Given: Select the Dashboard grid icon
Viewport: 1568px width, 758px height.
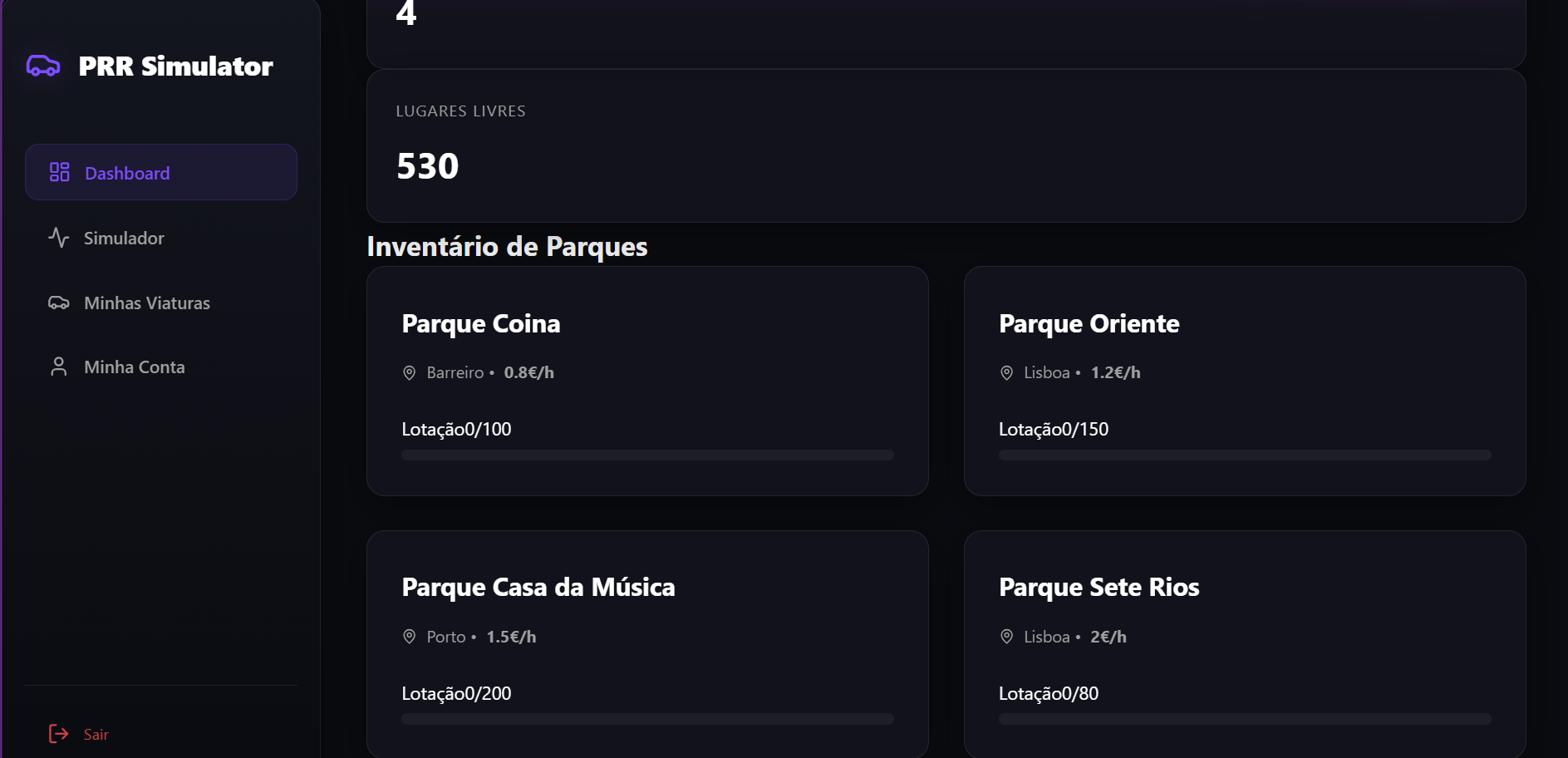Looking at the screenshot, I should (58, 172).
